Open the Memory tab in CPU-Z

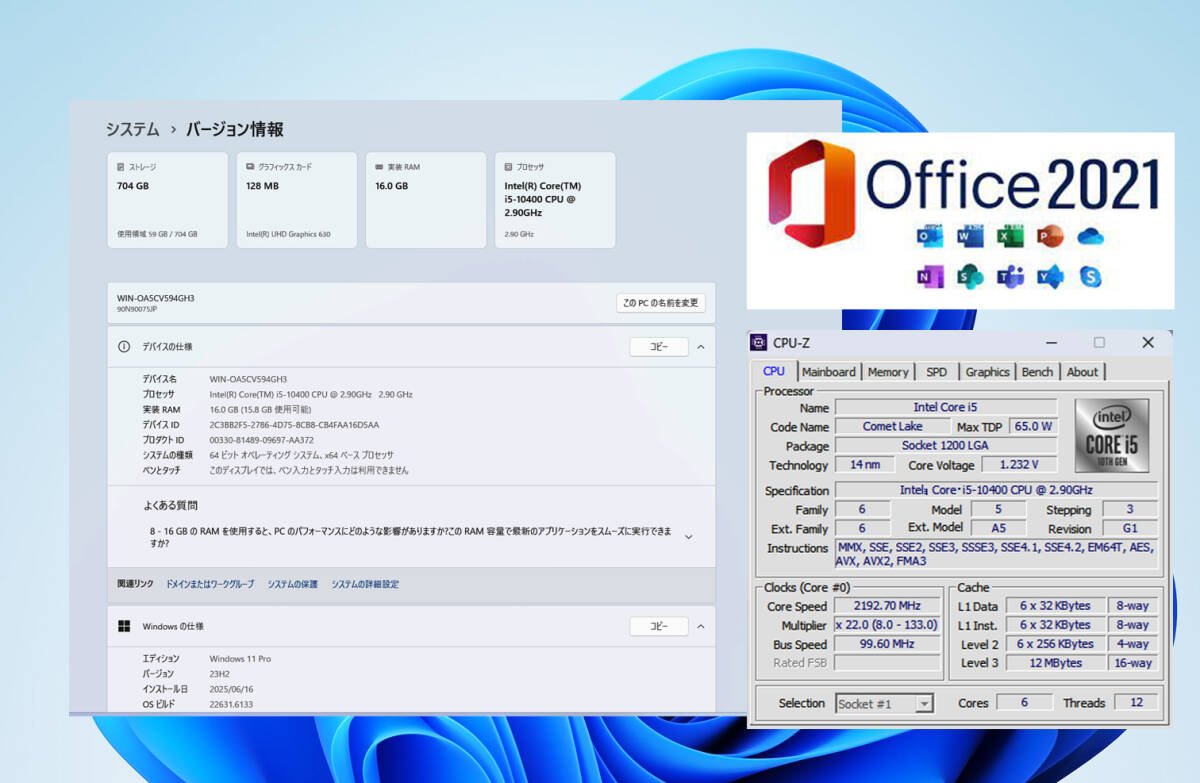pyautogui.click(x=888, y=372)
